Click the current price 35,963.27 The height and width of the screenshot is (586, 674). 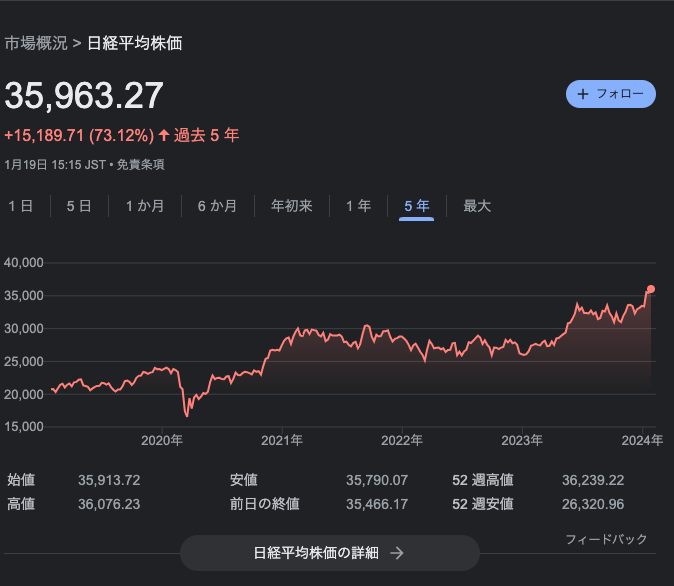[84, 96]
